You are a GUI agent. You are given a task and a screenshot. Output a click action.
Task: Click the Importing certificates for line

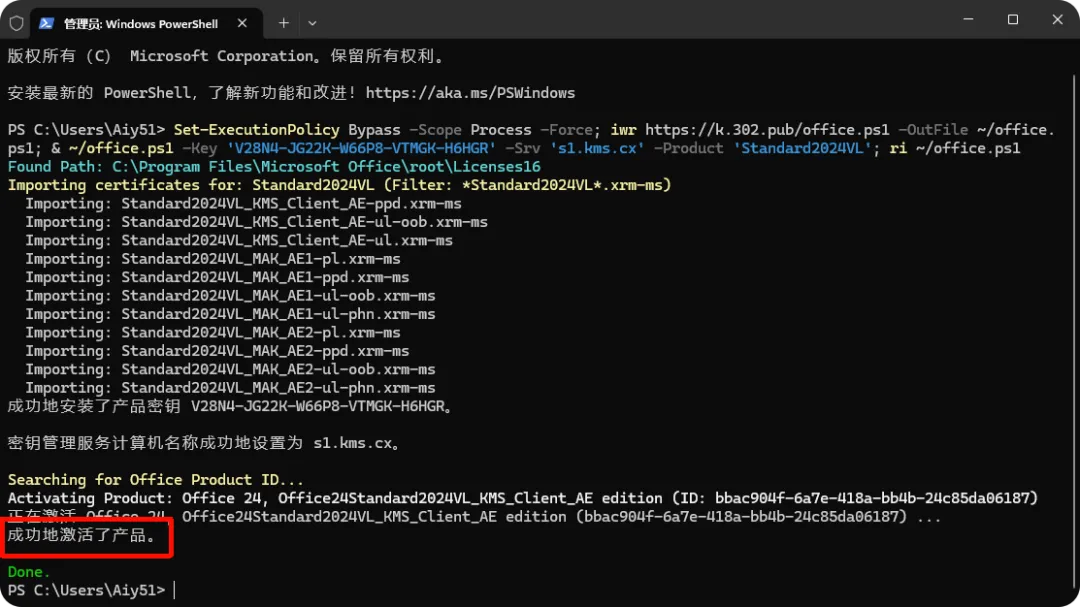coord(340,185)
